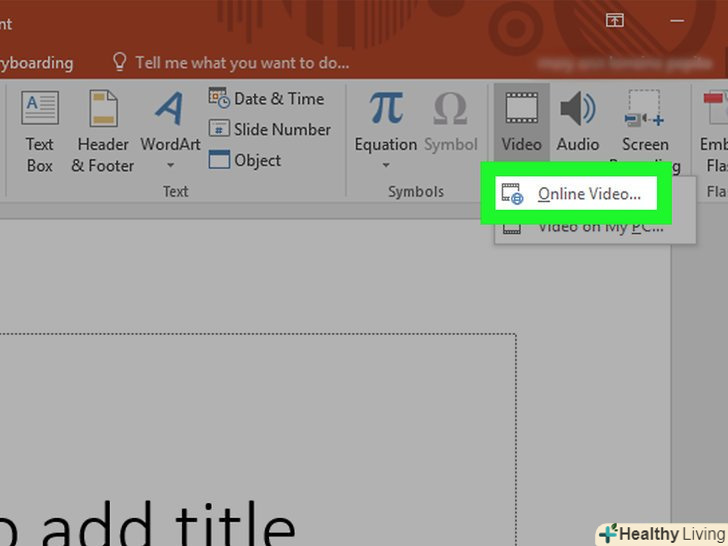This screenshot has height=546, width=728.
Task: Click the ribbon display options icon
Action: coord(614,20)
